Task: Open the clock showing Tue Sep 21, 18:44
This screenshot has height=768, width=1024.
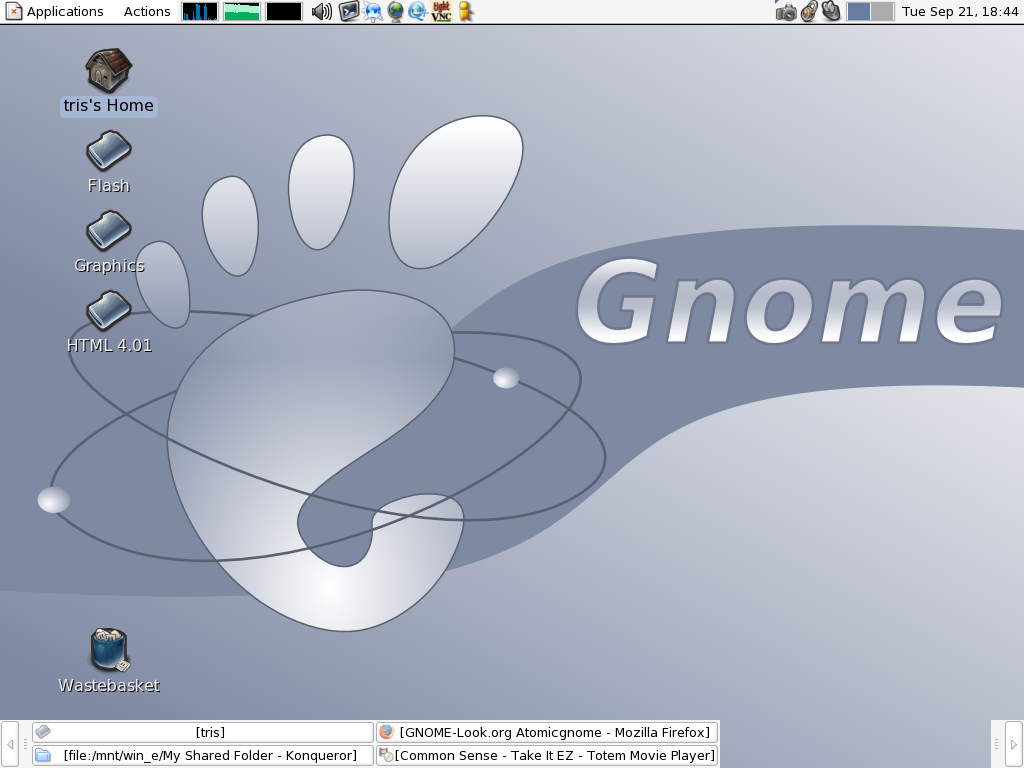Action: tap(959, 11)
